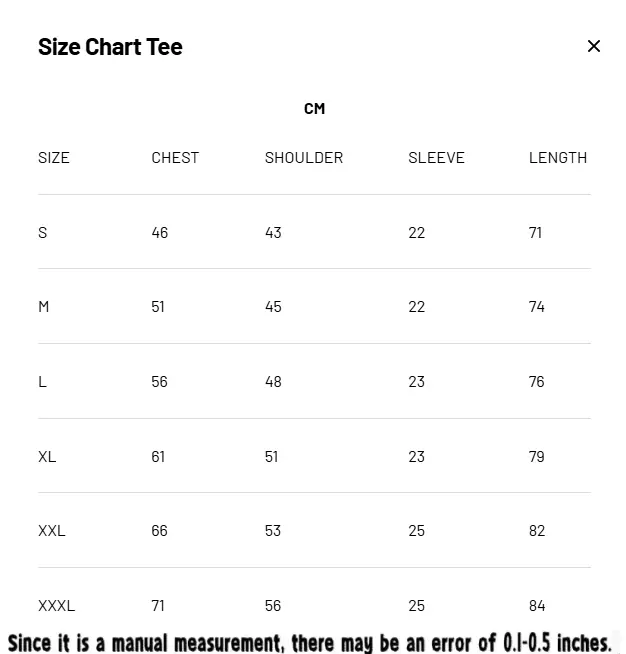Image resolution: width=626 pixels, height=654 pixels.
Task: Click the SLEEVE column header
Action: [436, 157]
